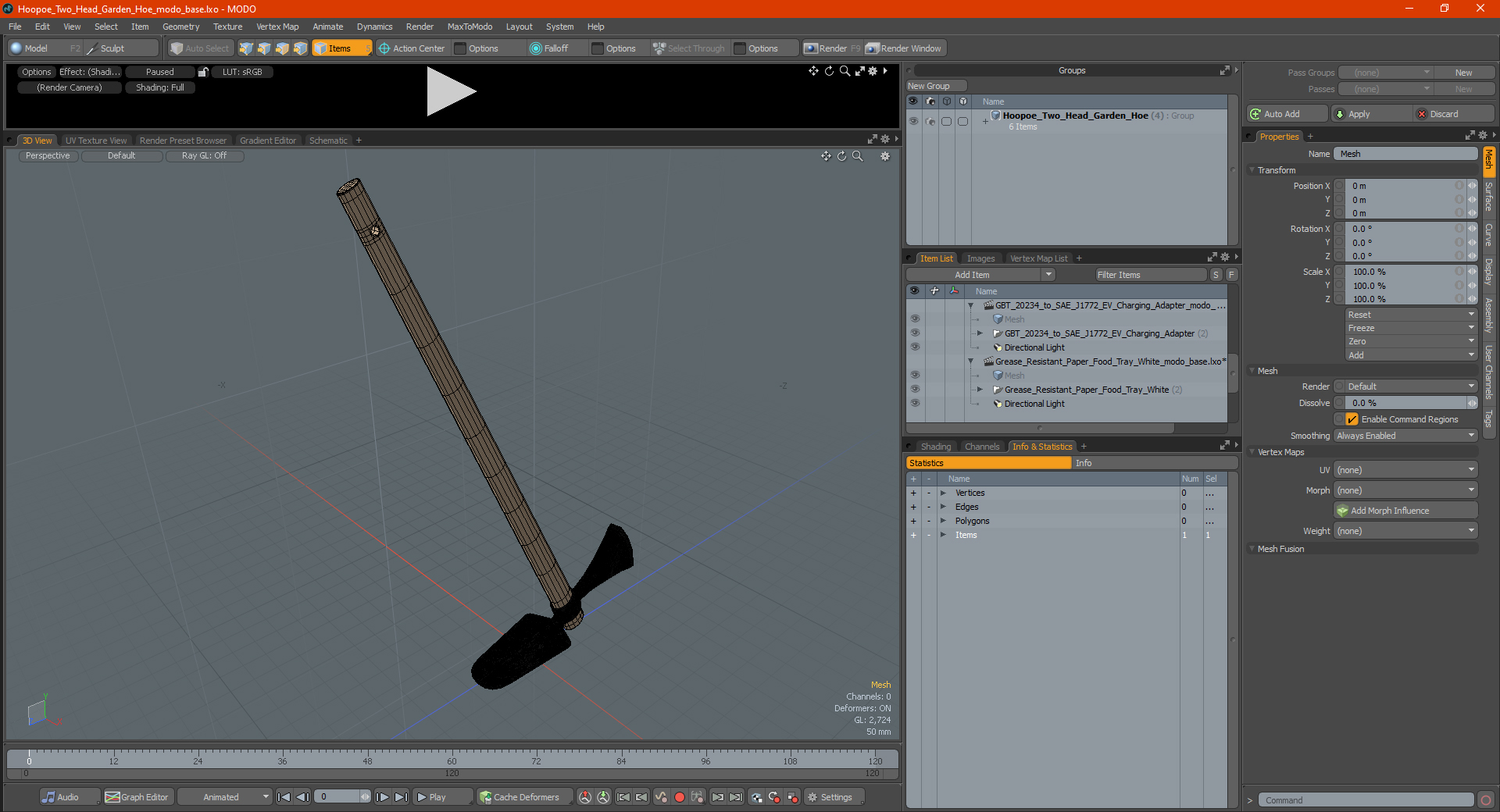Open 3D viewport settings gear
Image resolution: width=1500 pixels, height=812 pixels.
(x=885, y=156)
